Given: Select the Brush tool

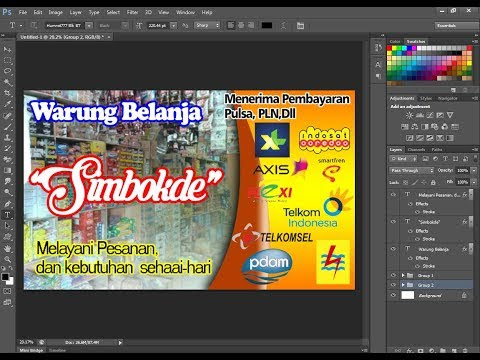Looking at the screenshot, I should click(x=7, y=126).
